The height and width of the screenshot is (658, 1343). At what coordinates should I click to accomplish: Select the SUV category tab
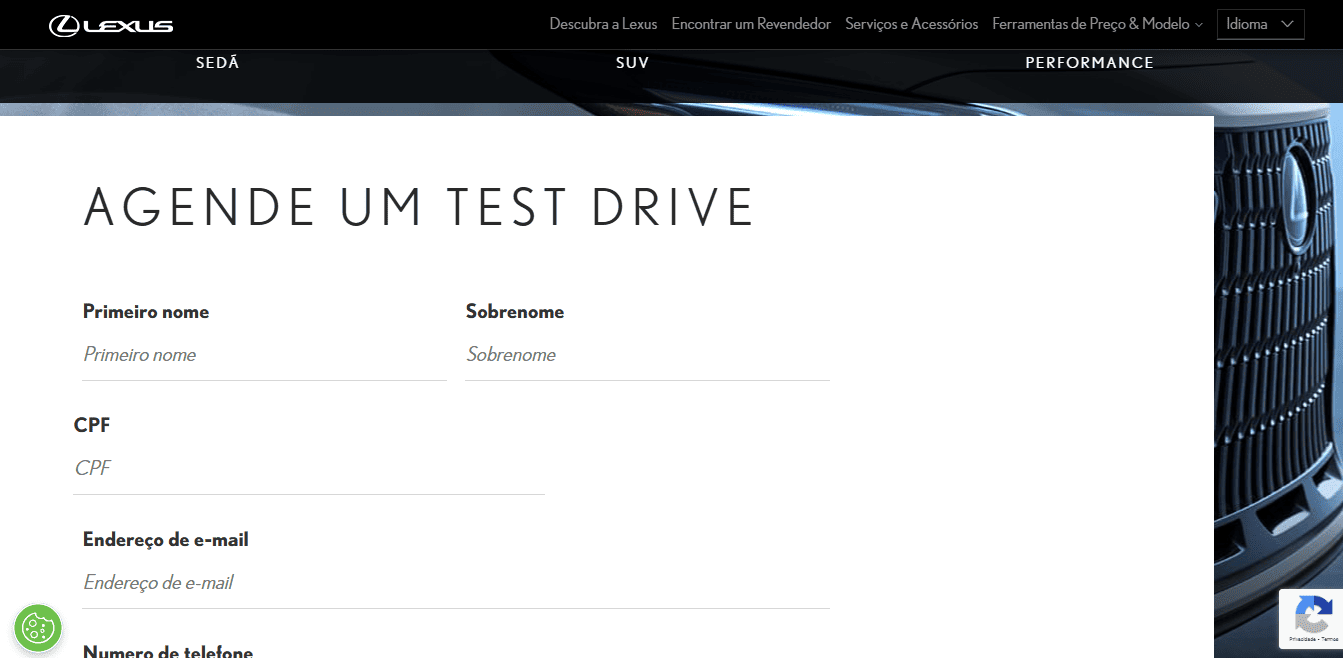tap(632, 63)
